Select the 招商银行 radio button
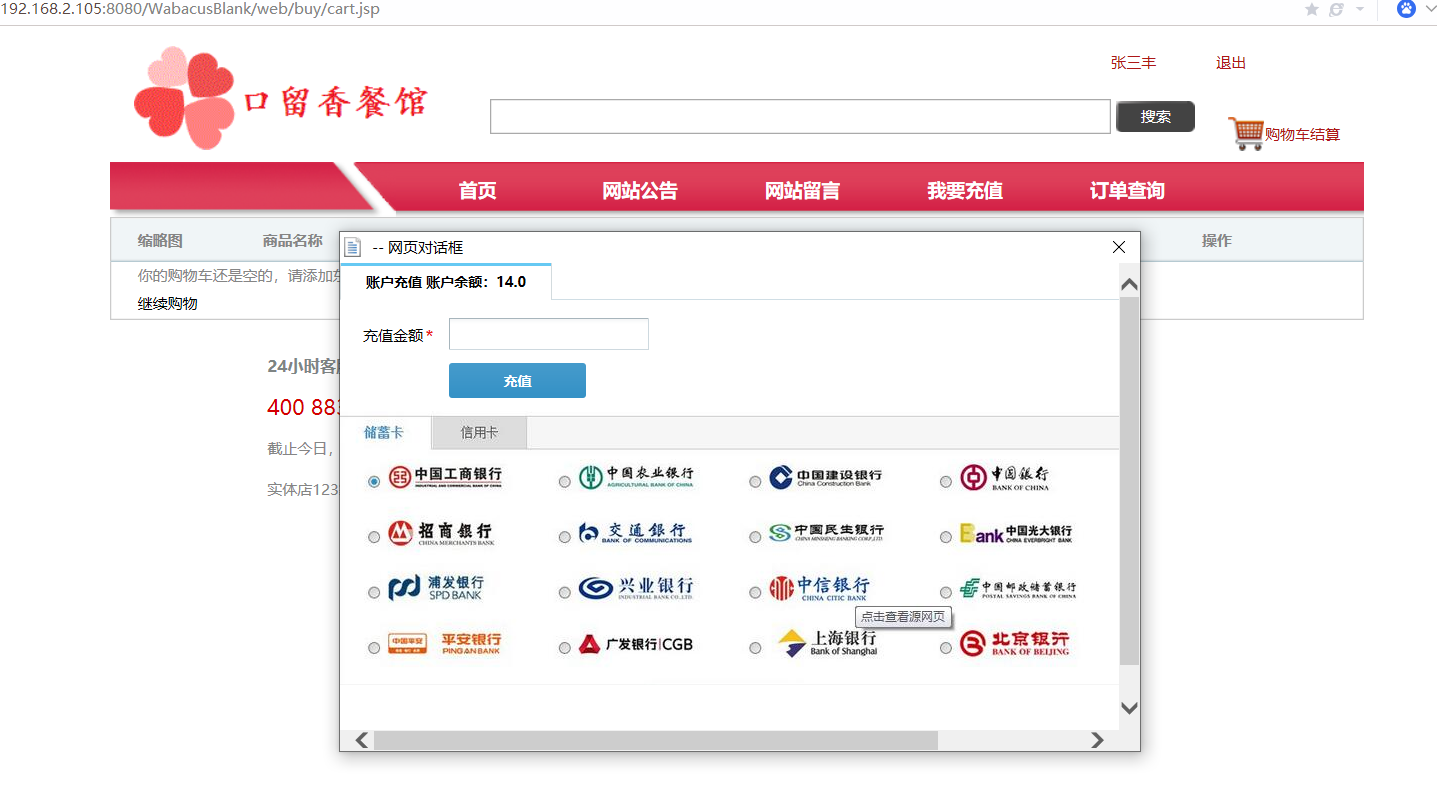The width and height of the screenshot is (1437, 806). (x=374, y=537)
